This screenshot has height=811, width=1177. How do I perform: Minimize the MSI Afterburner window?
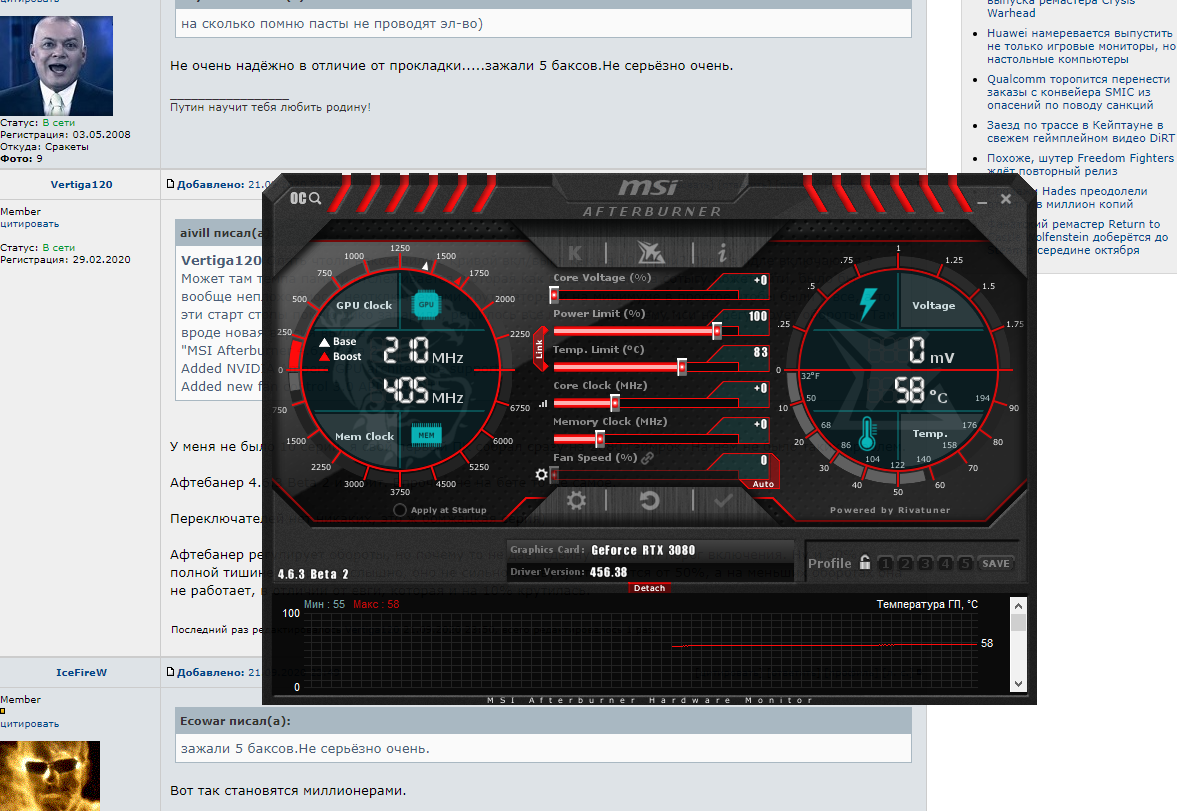(982, 200)
